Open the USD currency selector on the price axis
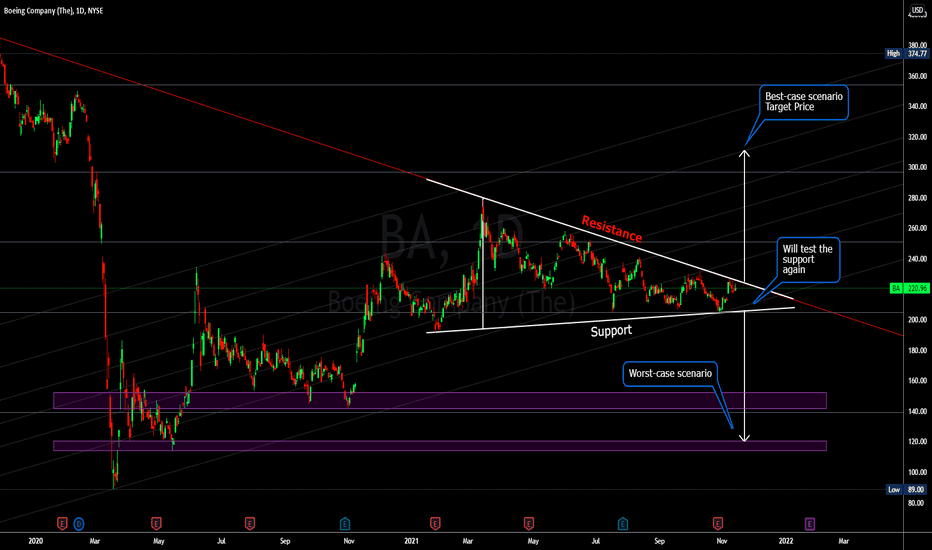The image size is (932, 550). [x=918, y=11]
